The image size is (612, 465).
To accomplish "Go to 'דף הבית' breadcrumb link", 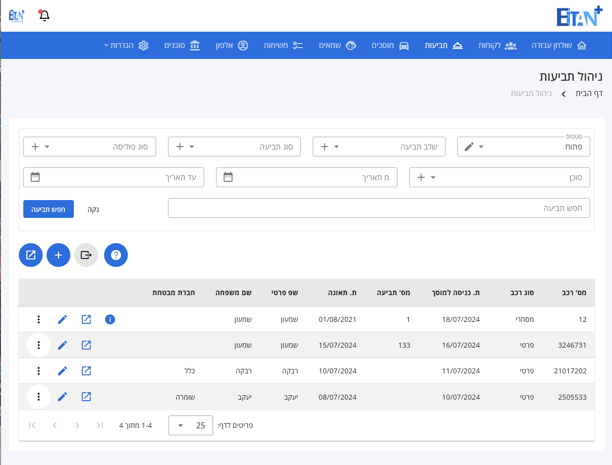I will (x=589, y=93).
